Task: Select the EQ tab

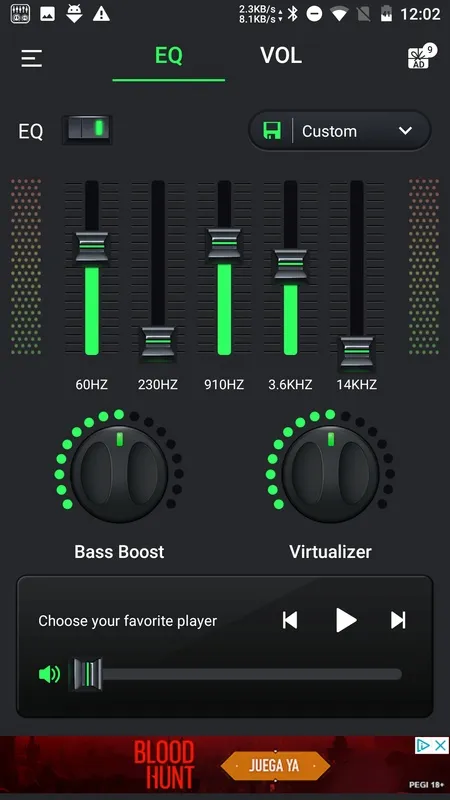Action: pyautogui.click(x=169, y=56)
